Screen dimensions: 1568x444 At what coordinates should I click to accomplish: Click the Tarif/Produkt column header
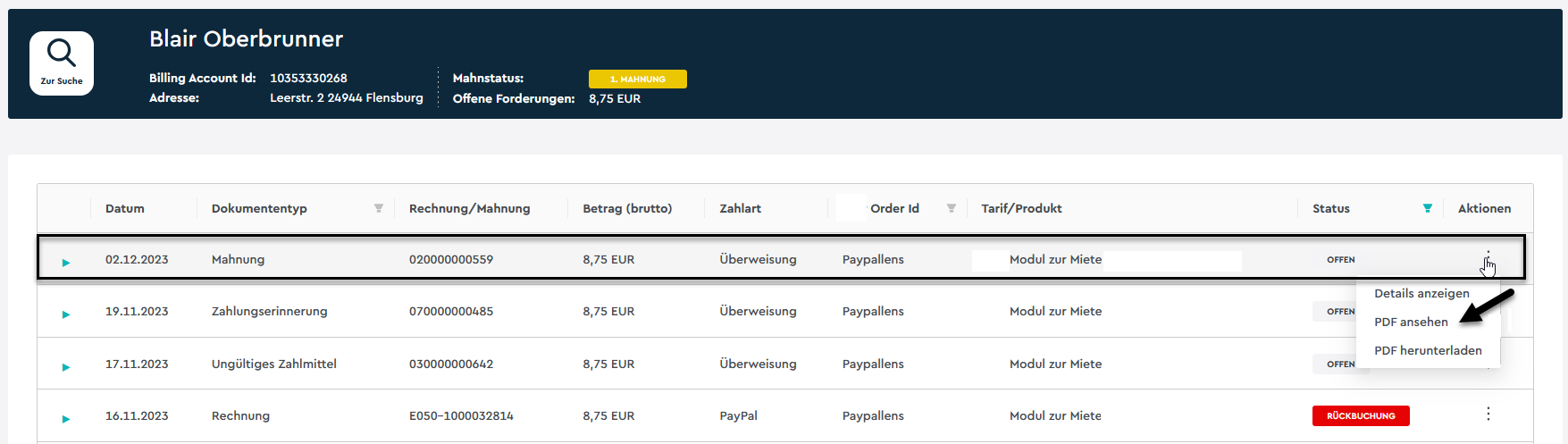pos(1021,208)
